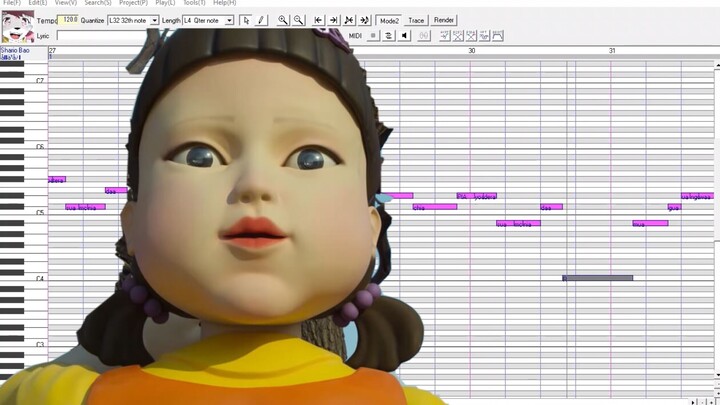Click the greyed icon after the speaker
Screen dimensions: 720x405
424,35
